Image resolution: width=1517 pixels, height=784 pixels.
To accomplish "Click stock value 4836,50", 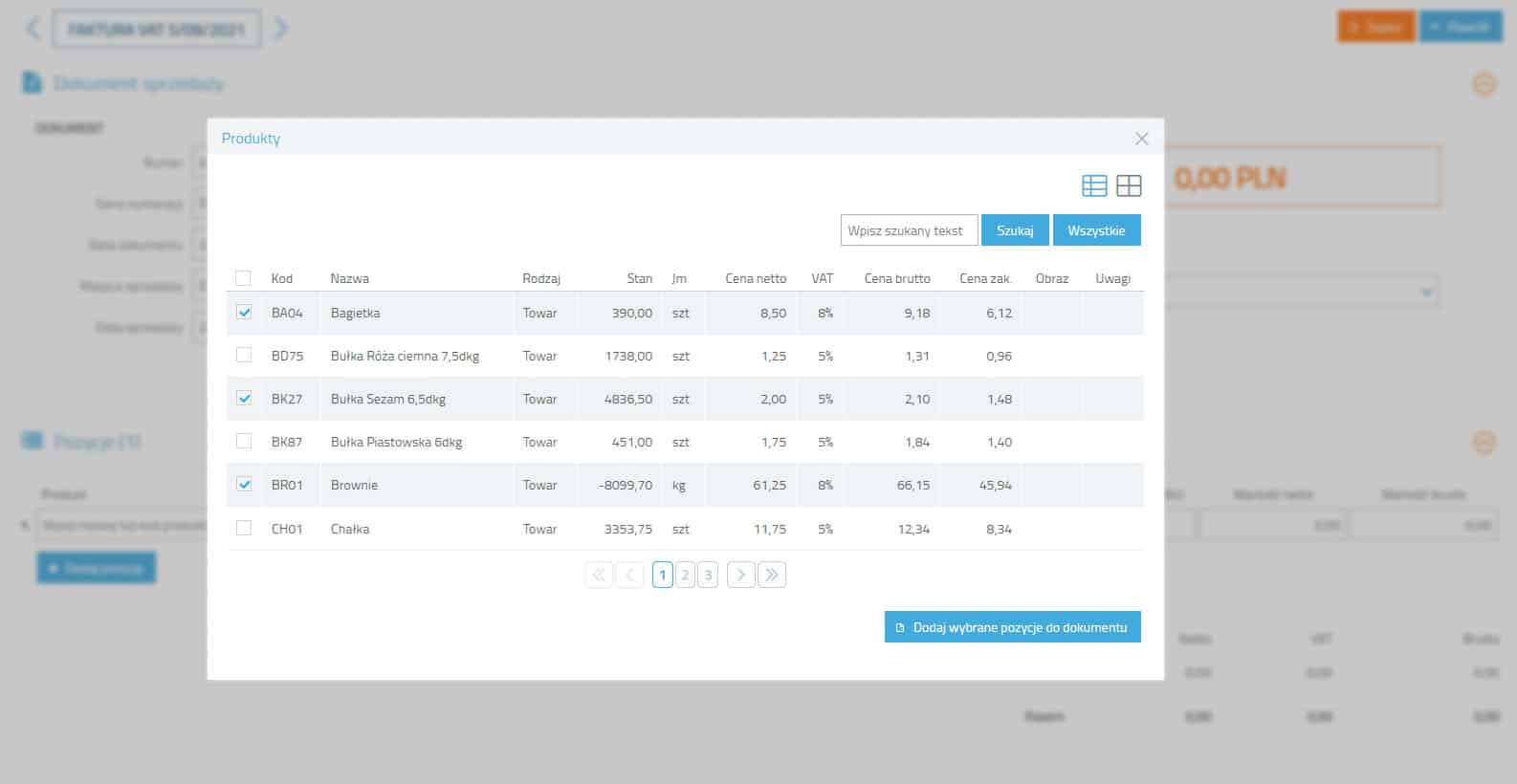I will coord(628,399).
